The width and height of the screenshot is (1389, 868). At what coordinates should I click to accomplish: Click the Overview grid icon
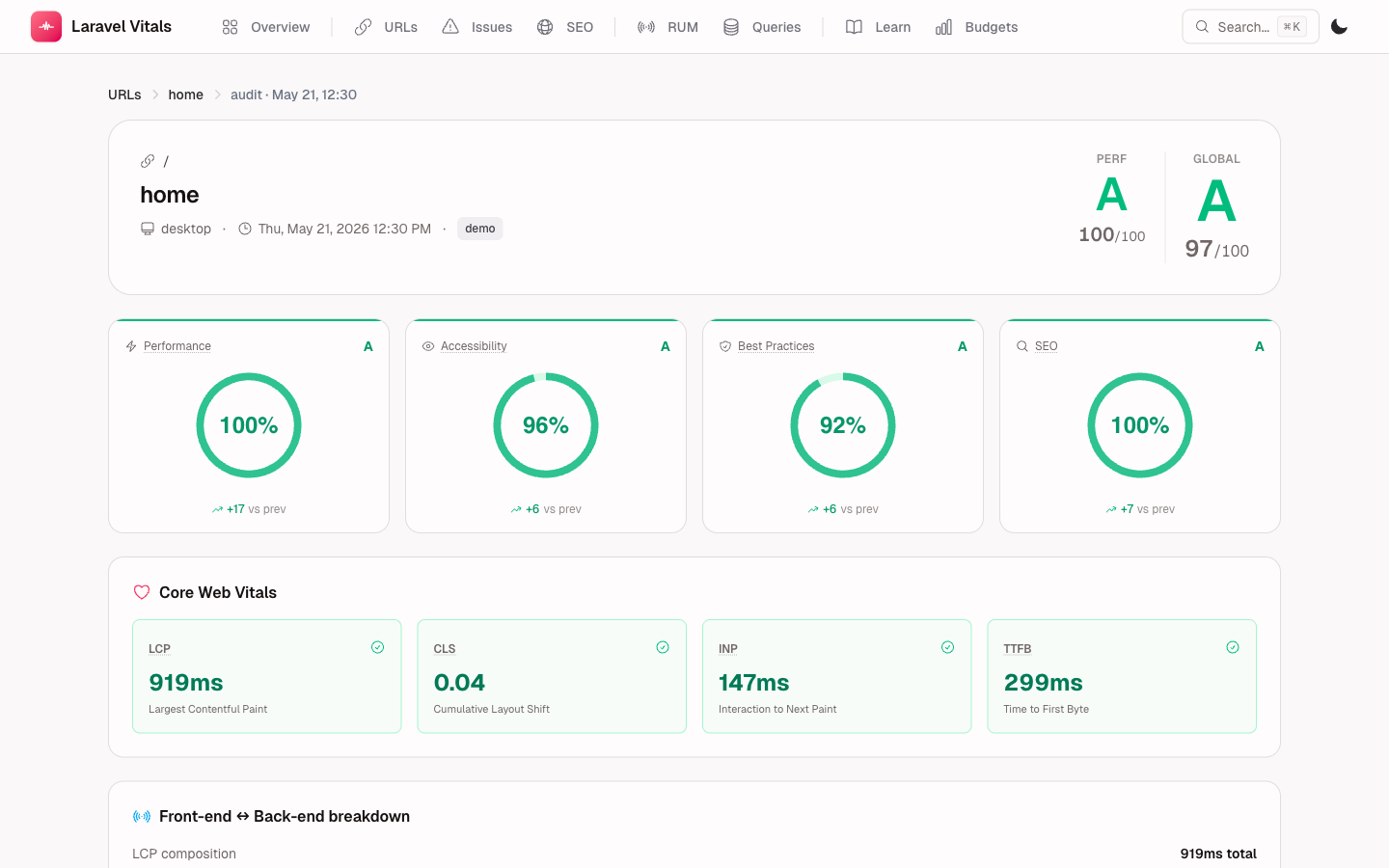[x=230, y=27]
